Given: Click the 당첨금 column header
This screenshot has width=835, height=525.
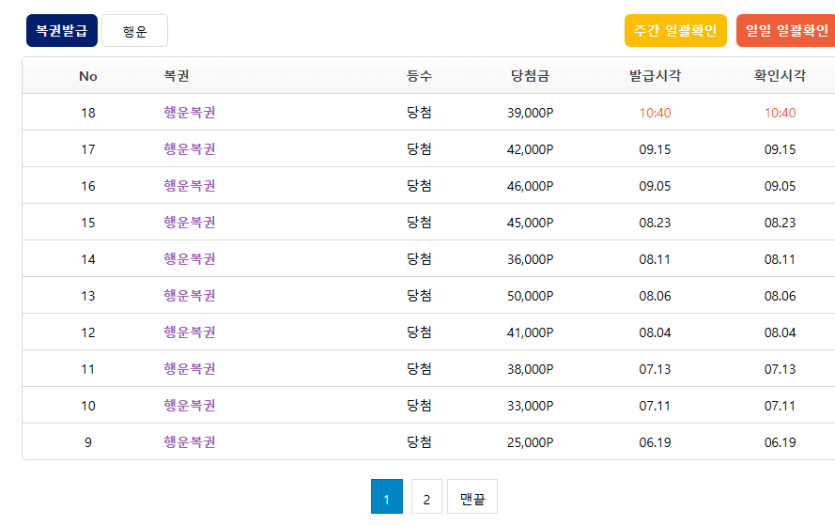Looking at the screenshot, I should coord(530,76).
